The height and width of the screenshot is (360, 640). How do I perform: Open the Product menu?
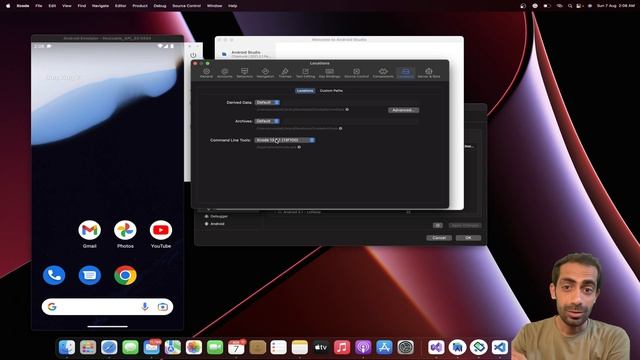(140, 6)
